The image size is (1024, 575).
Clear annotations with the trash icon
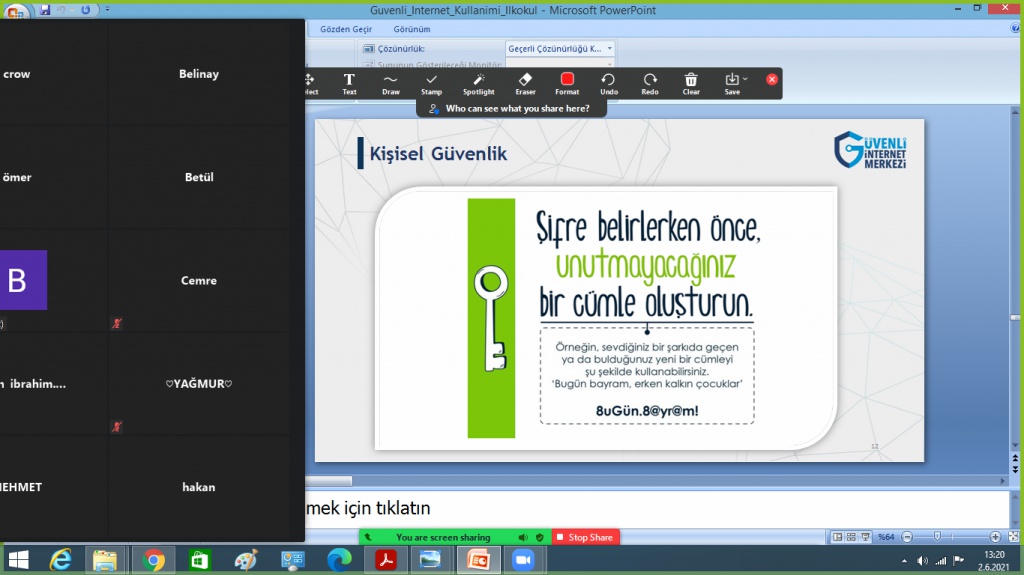tap(691, 84)
